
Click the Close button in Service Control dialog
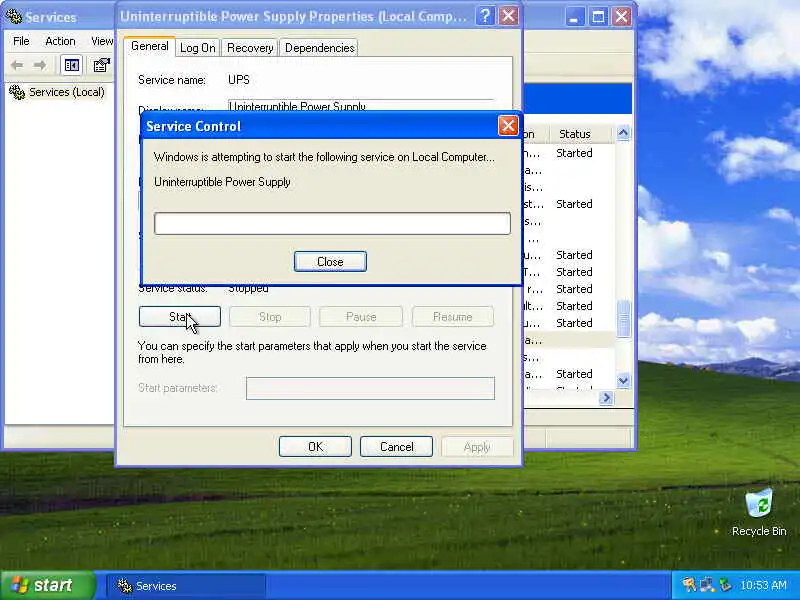point(330,261)
